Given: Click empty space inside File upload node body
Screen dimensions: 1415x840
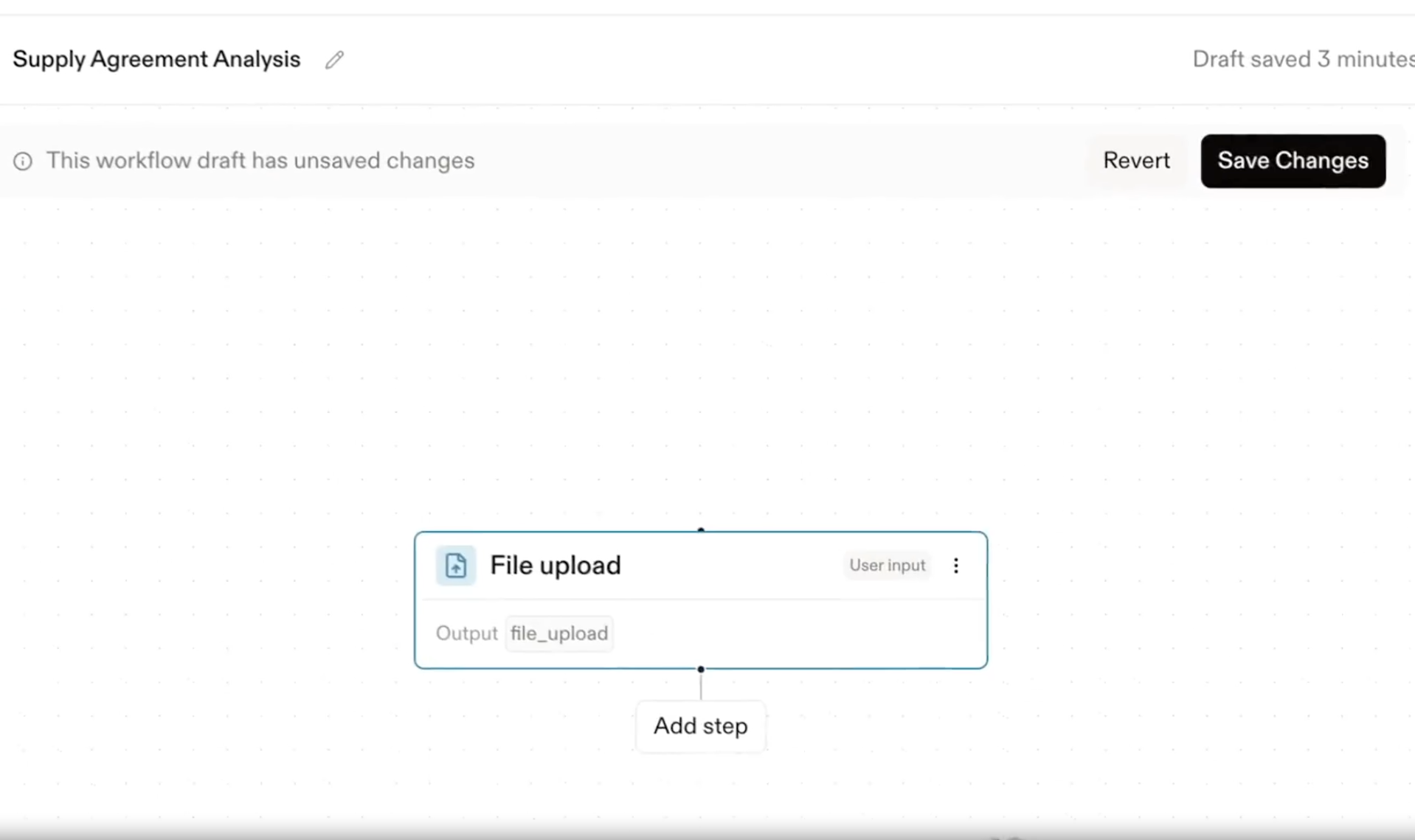Looking at the screenshot, I should tap(797, 634).
